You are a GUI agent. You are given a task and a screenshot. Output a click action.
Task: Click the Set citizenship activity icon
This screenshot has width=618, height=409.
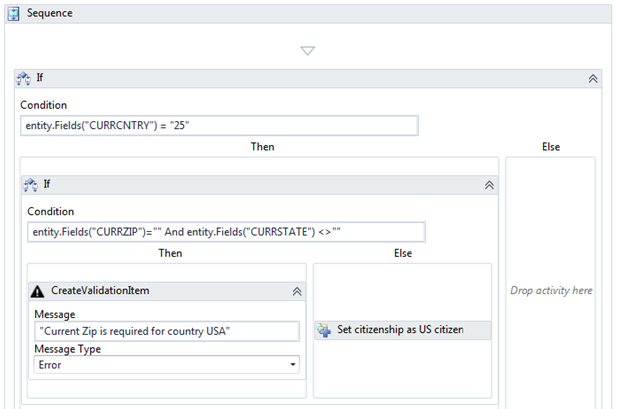tap(325, 330)
